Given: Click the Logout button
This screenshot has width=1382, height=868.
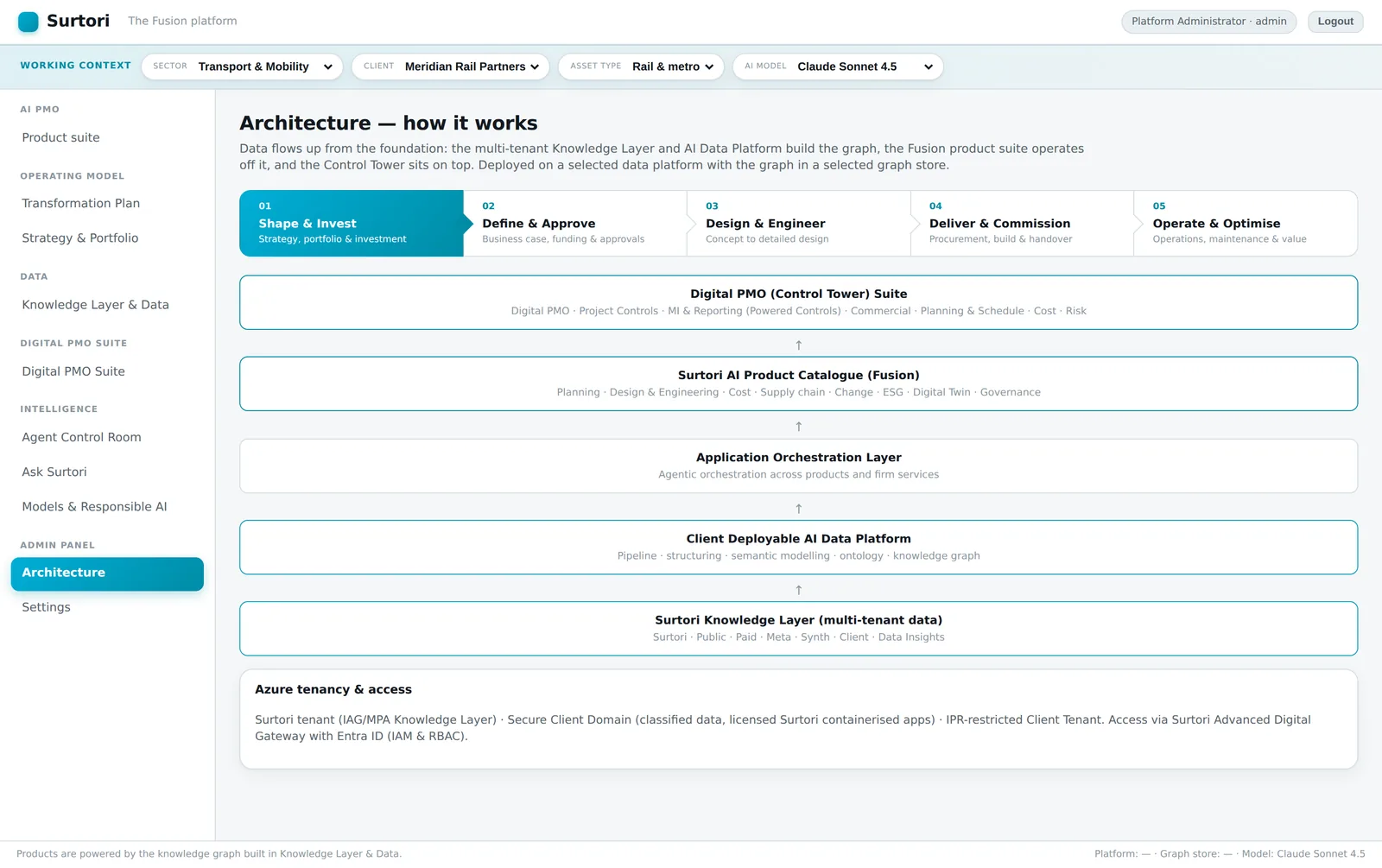Looking at the screenshot, I should (1335, 22).
